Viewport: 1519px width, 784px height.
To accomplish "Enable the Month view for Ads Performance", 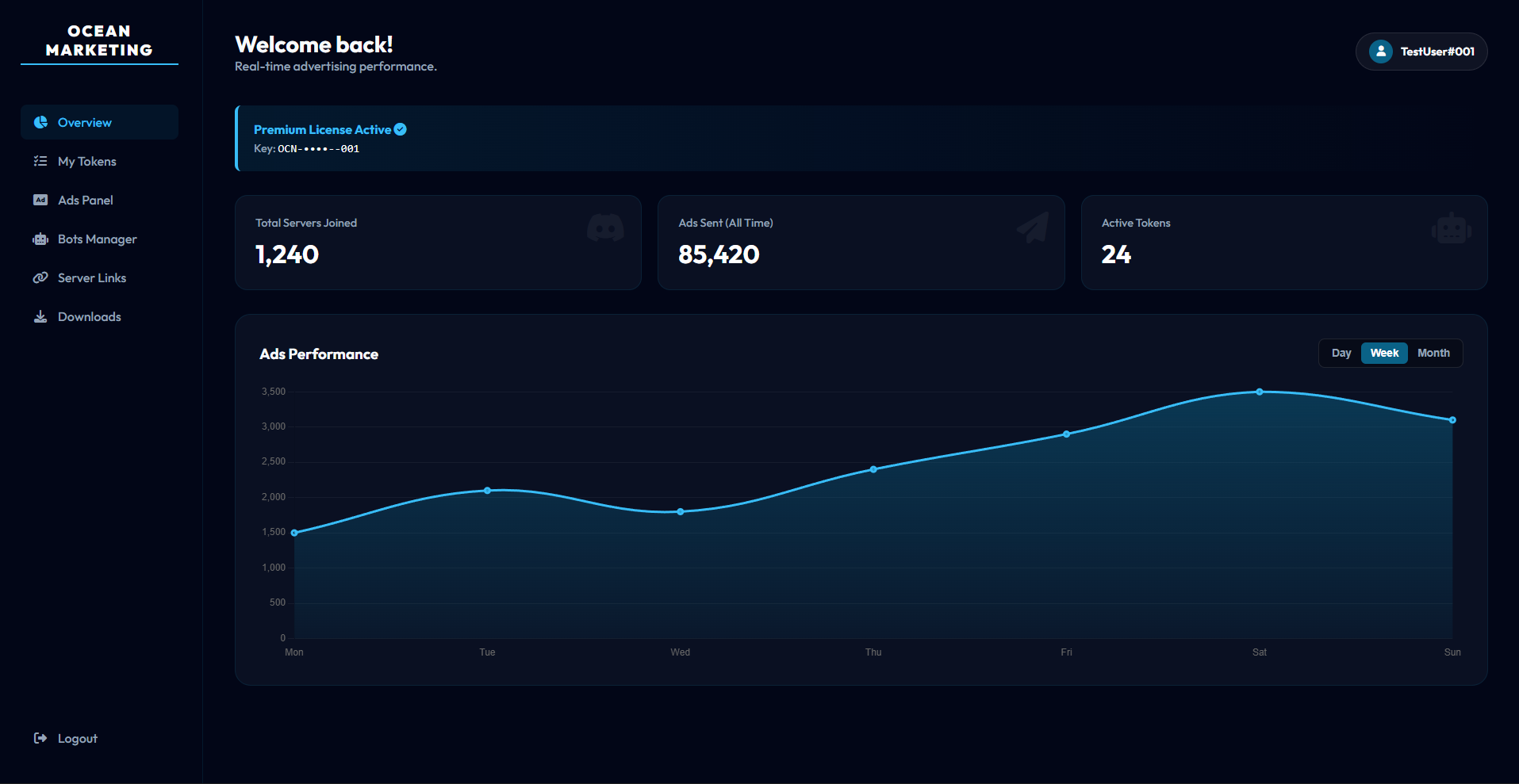I will point(1433,353).
